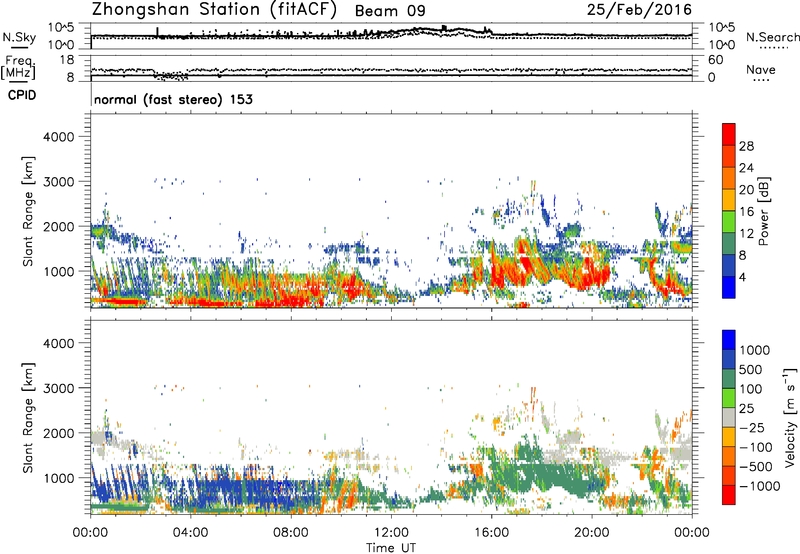Pick the bright blue top velocity colorbar segment
Image resolution: width=800 pixels, height=554 pixels.
pos(729,340)
